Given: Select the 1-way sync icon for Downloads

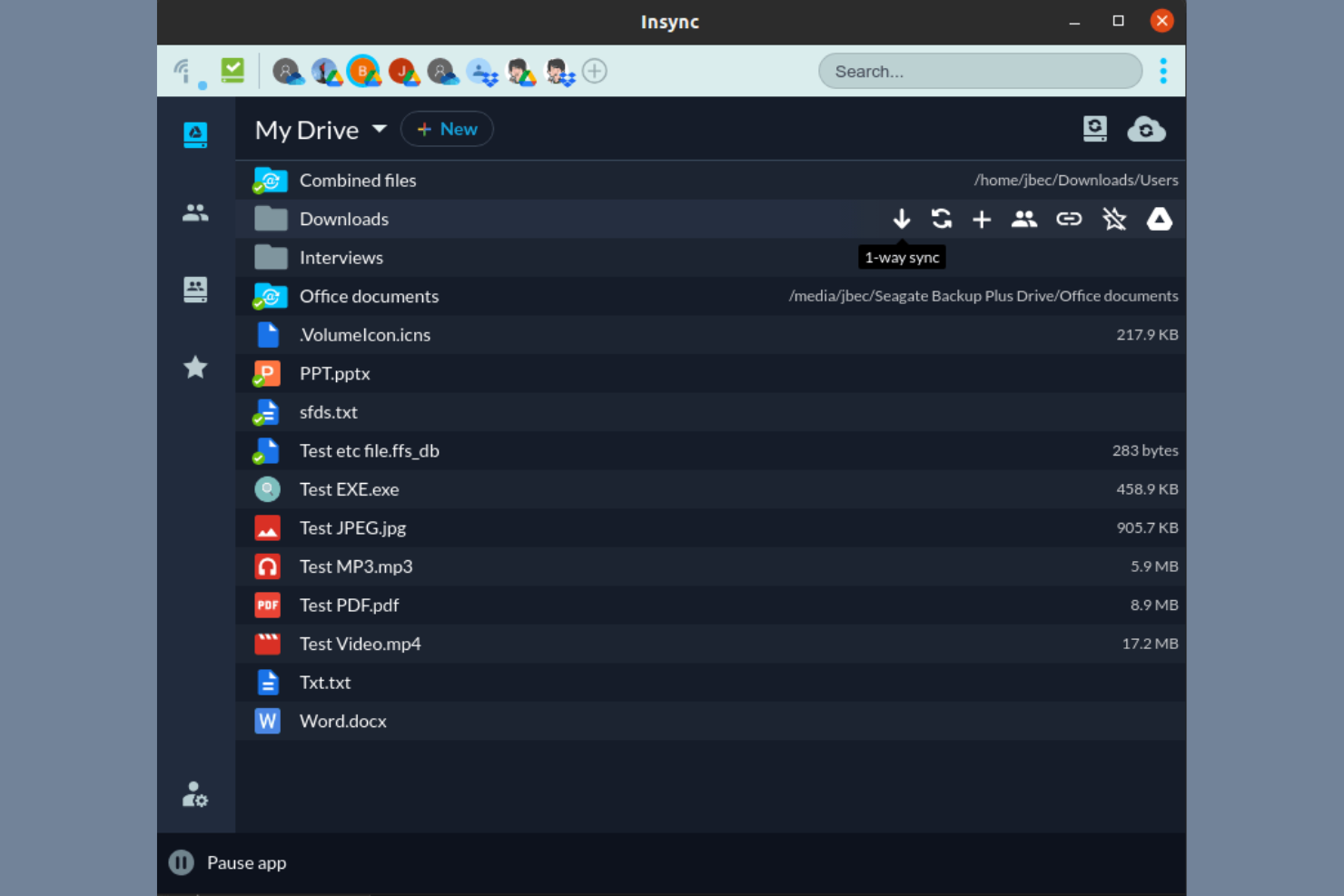Looking at the screenshot, I should click(x=902, y=219).
